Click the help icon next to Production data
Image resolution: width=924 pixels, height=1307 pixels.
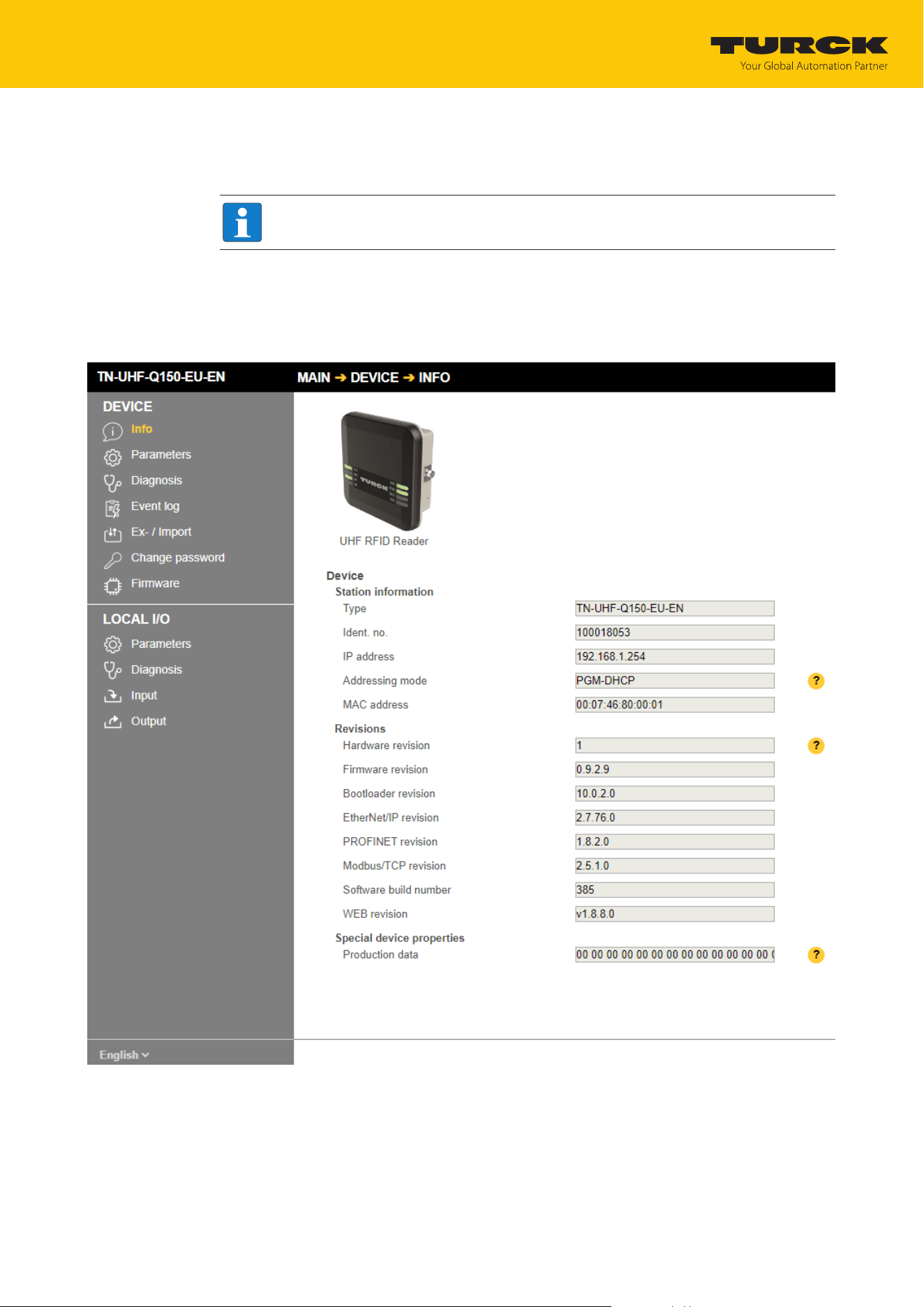(x=816, y=954)
